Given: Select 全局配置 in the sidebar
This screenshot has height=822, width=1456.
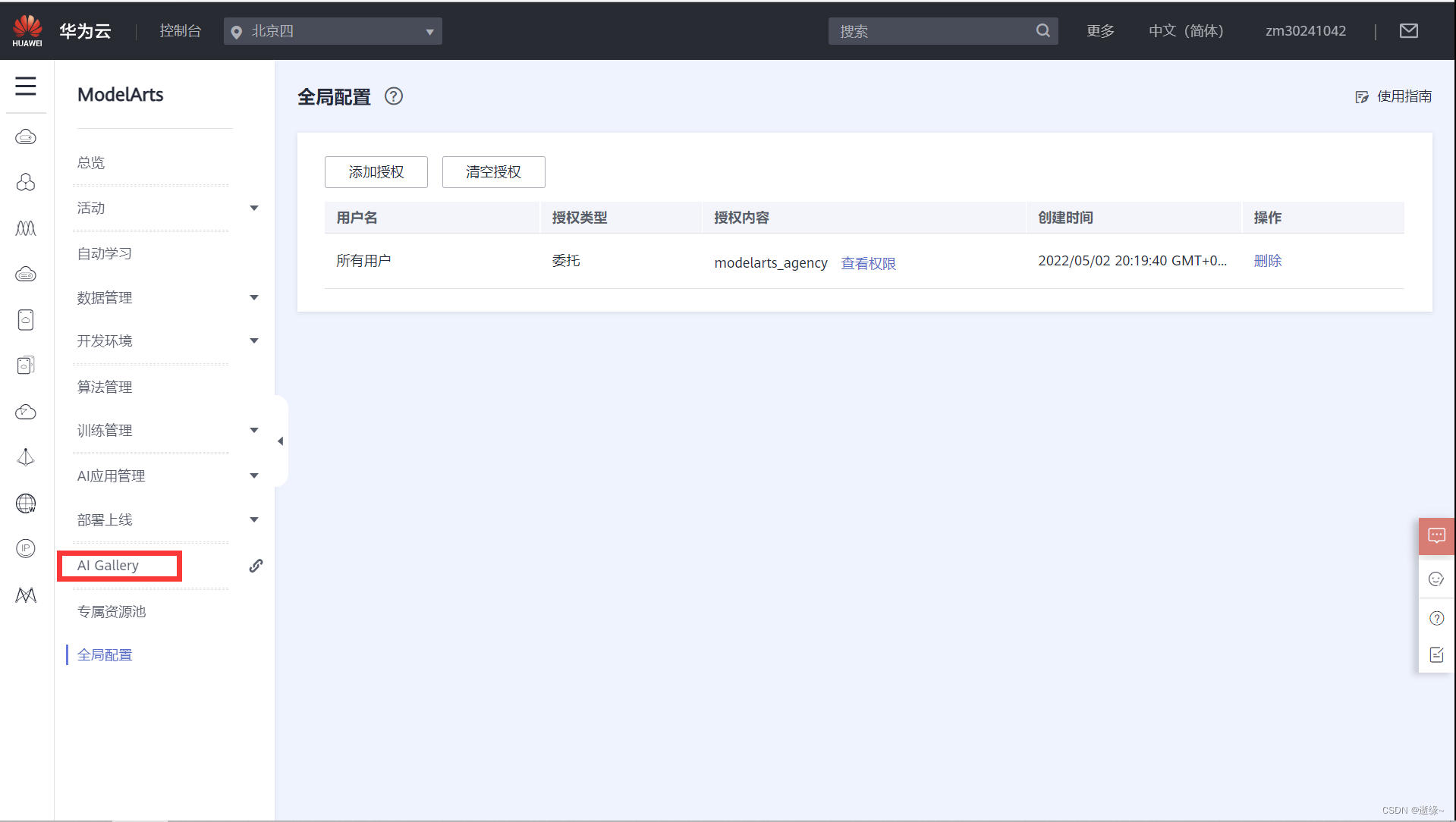Looking at the screenshot, I should [x=105, y=654].
